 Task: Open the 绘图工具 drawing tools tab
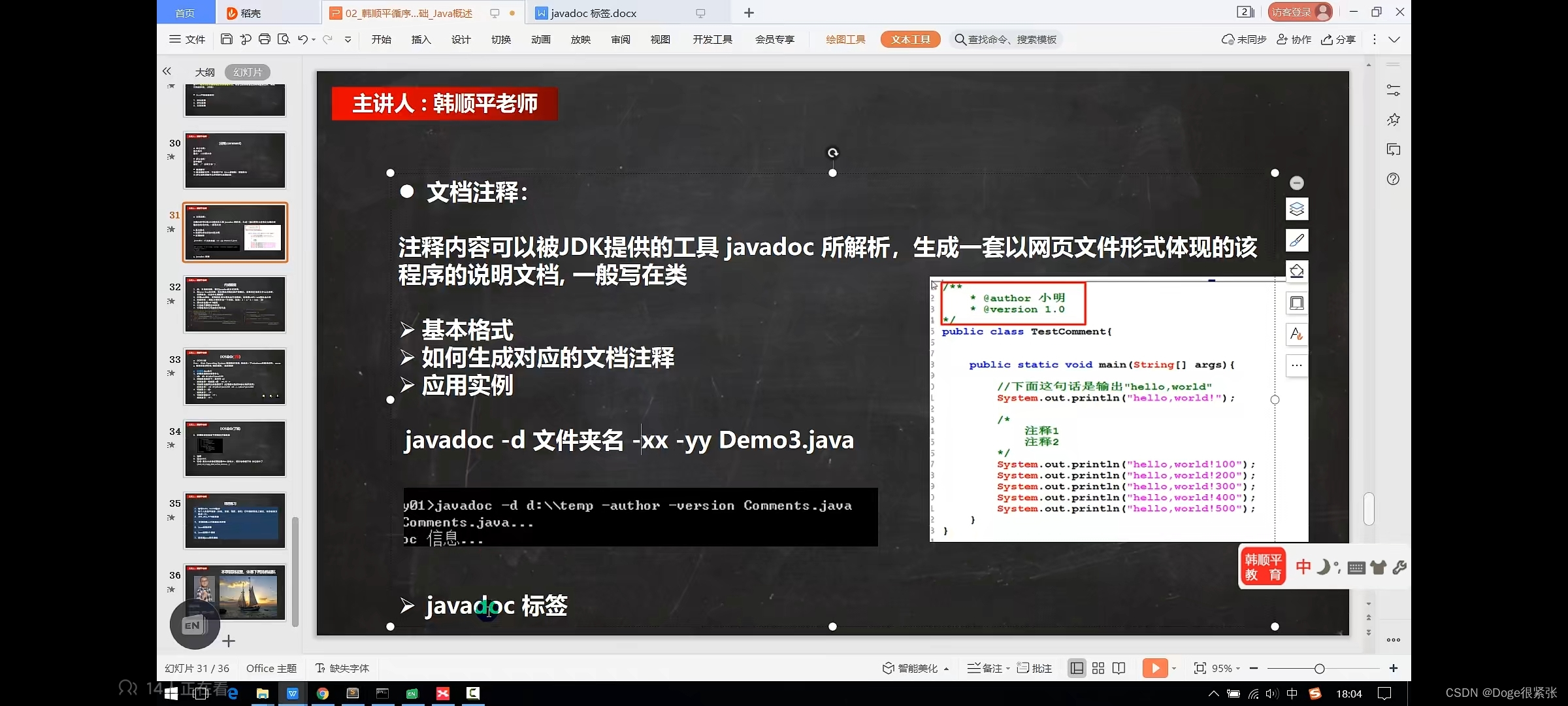845,39
